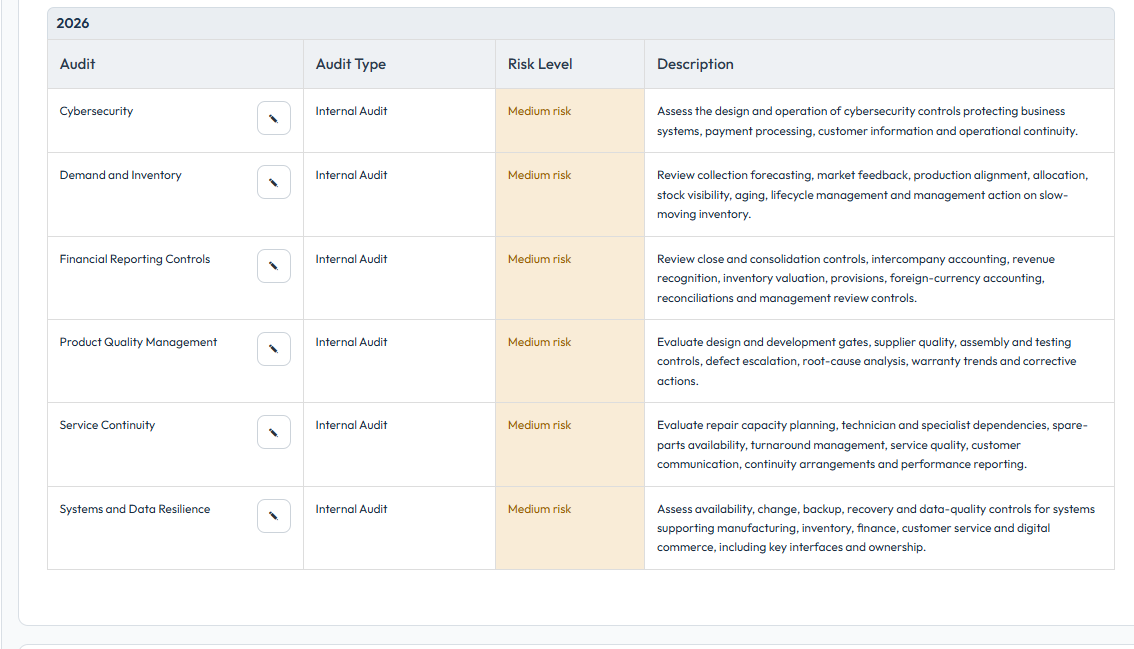Click the Cybersecurity description about cybersecurity controls
This screenshot has width=1134, height=649.
pos(867,121)
